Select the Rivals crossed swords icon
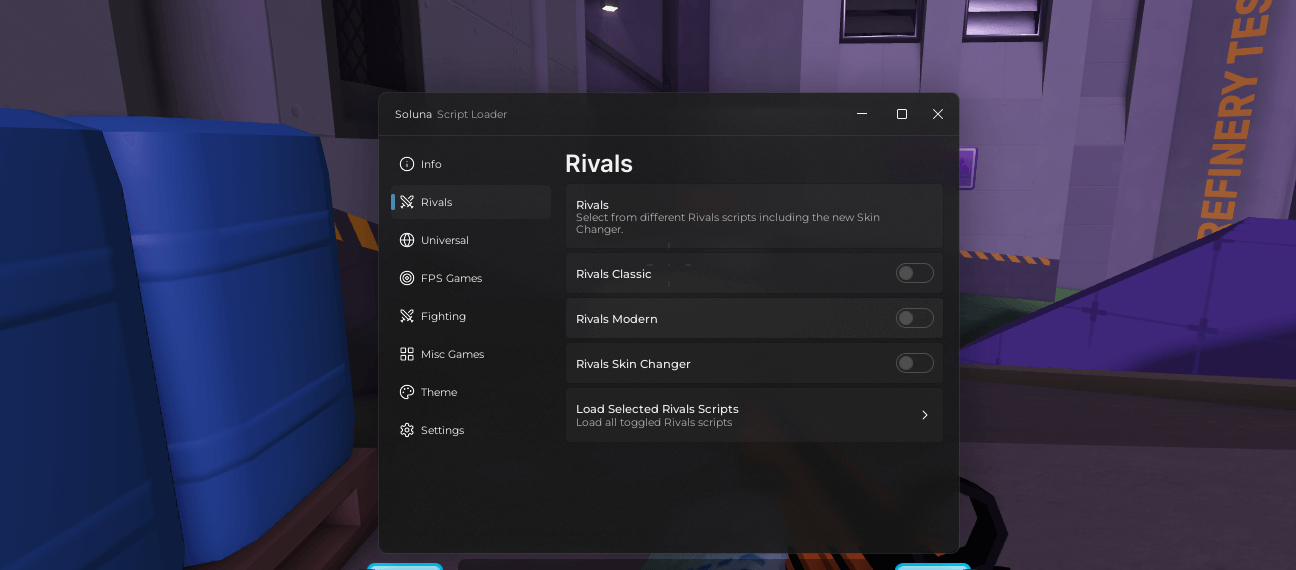The height and width of the screenshot is (570, 1296). pyautogui.click(x=407, y=202)
